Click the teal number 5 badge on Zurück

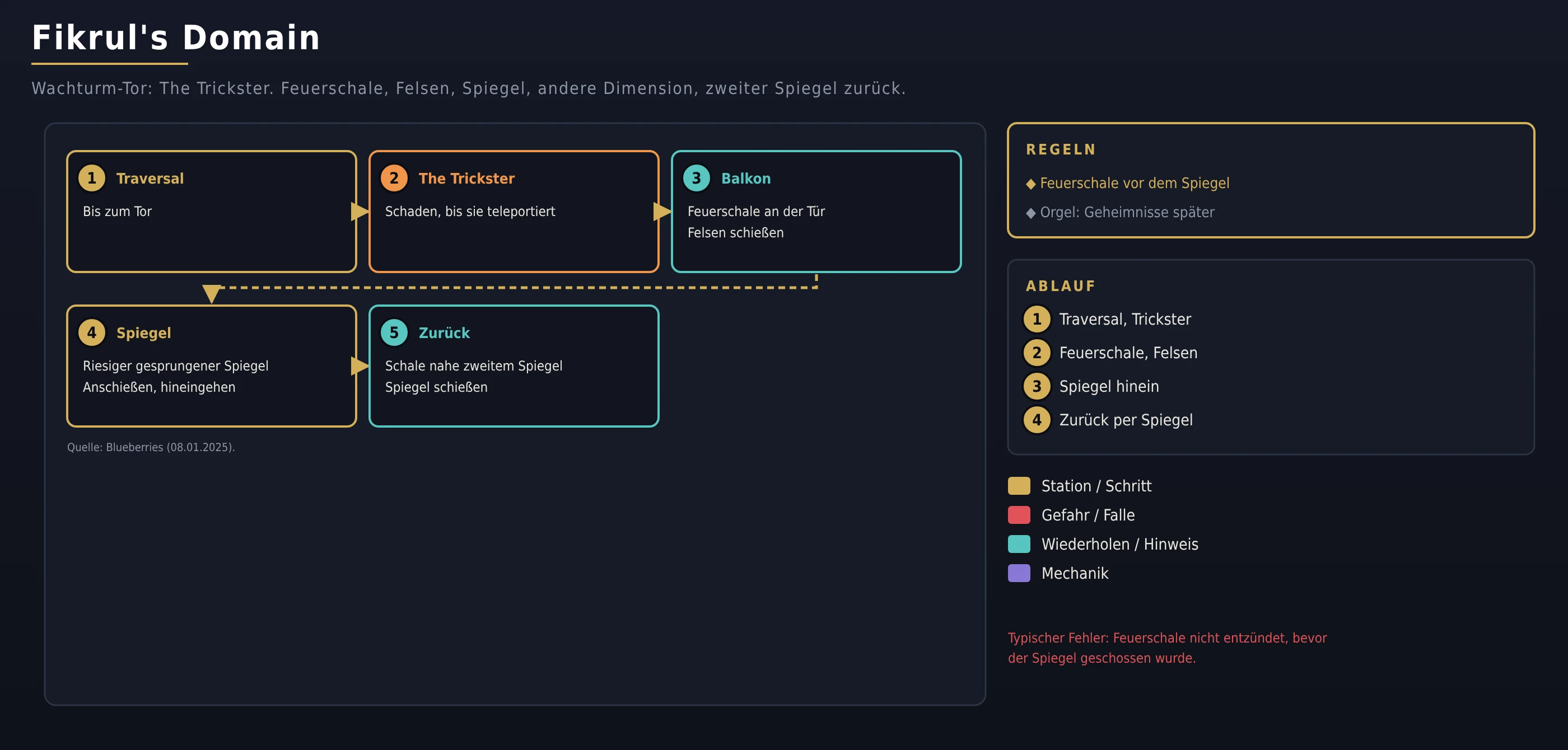[394, 332]
